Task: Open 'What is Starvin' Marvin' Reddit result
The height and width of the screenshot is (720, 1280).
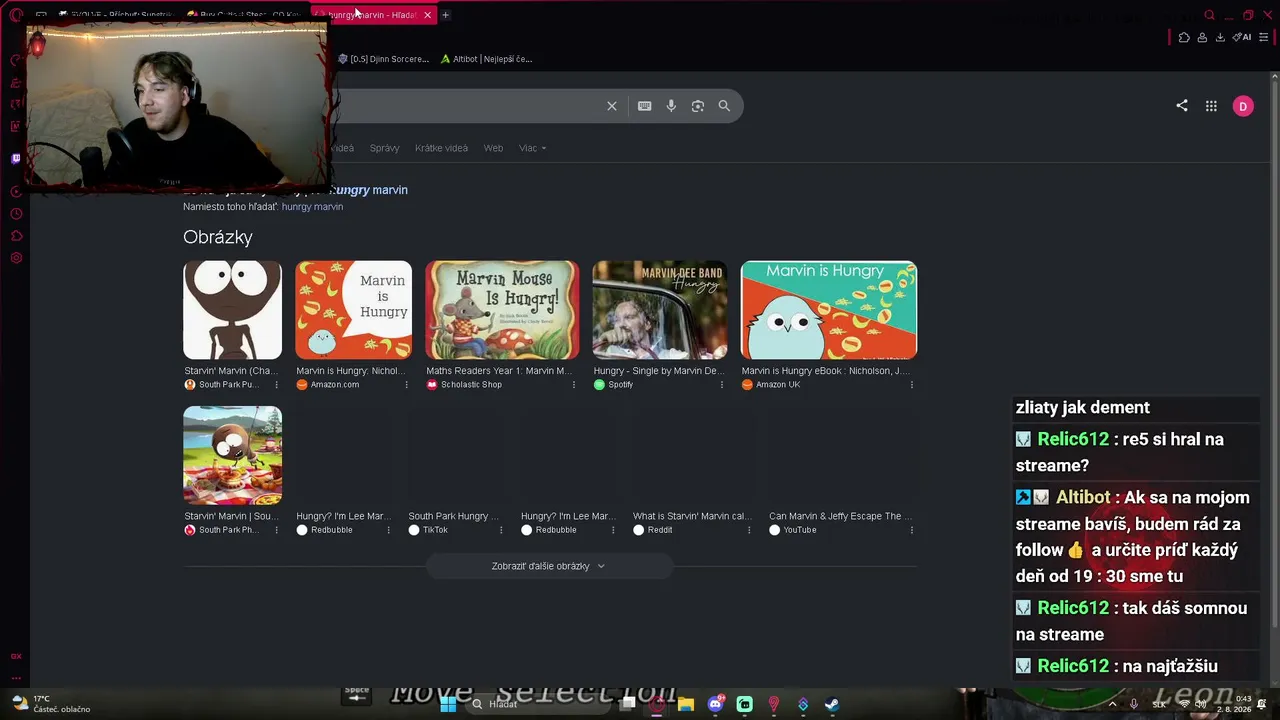Action: tap(691, 516)
